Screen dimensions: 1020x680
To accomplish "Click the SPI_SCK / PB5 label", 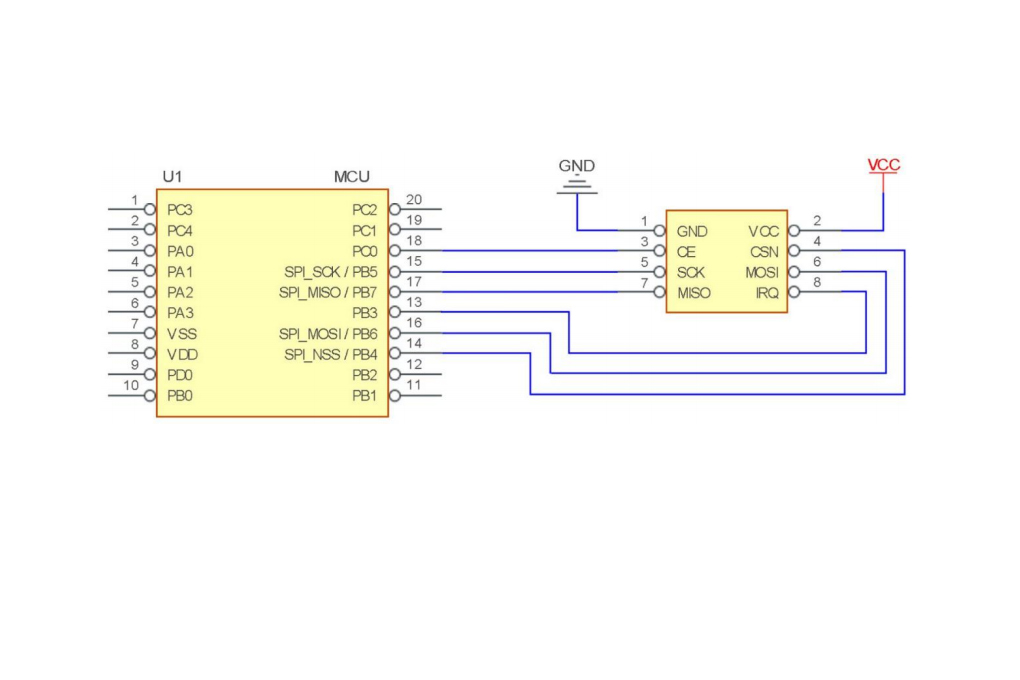I will (x=330, y=272).
